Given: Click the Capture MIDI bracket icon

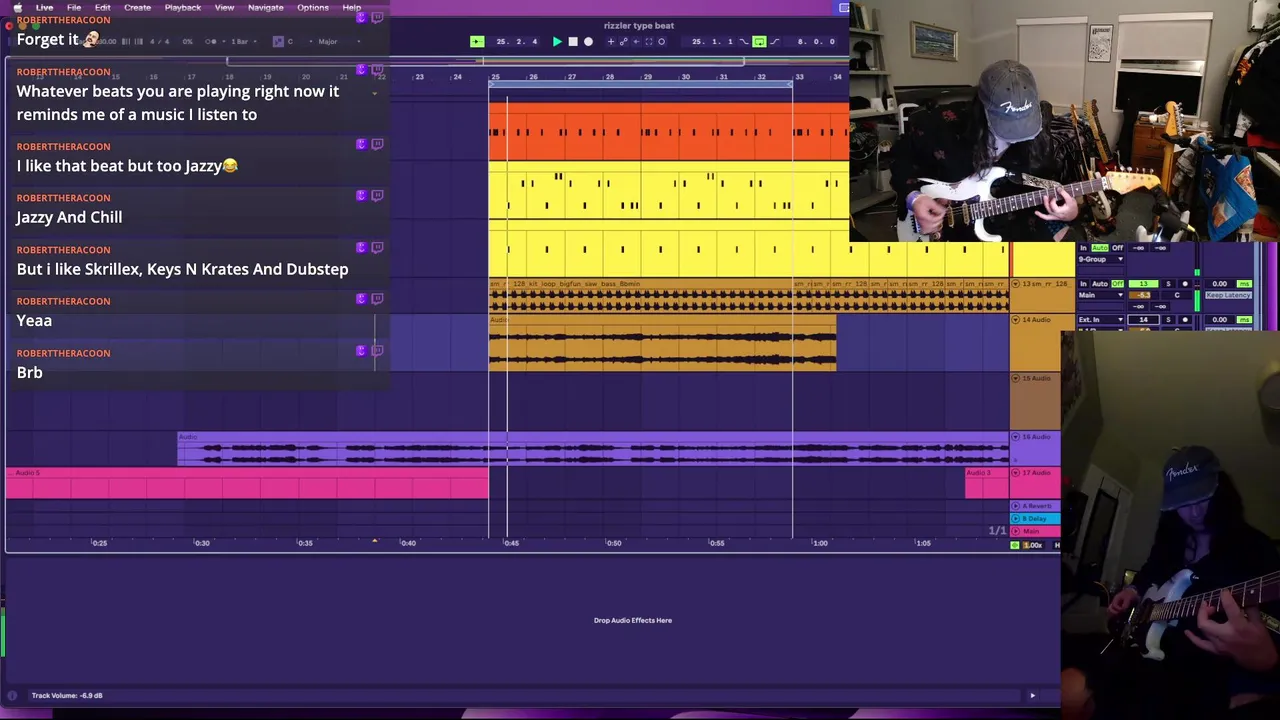Looking at the screenshot, I should coord(649,41).
